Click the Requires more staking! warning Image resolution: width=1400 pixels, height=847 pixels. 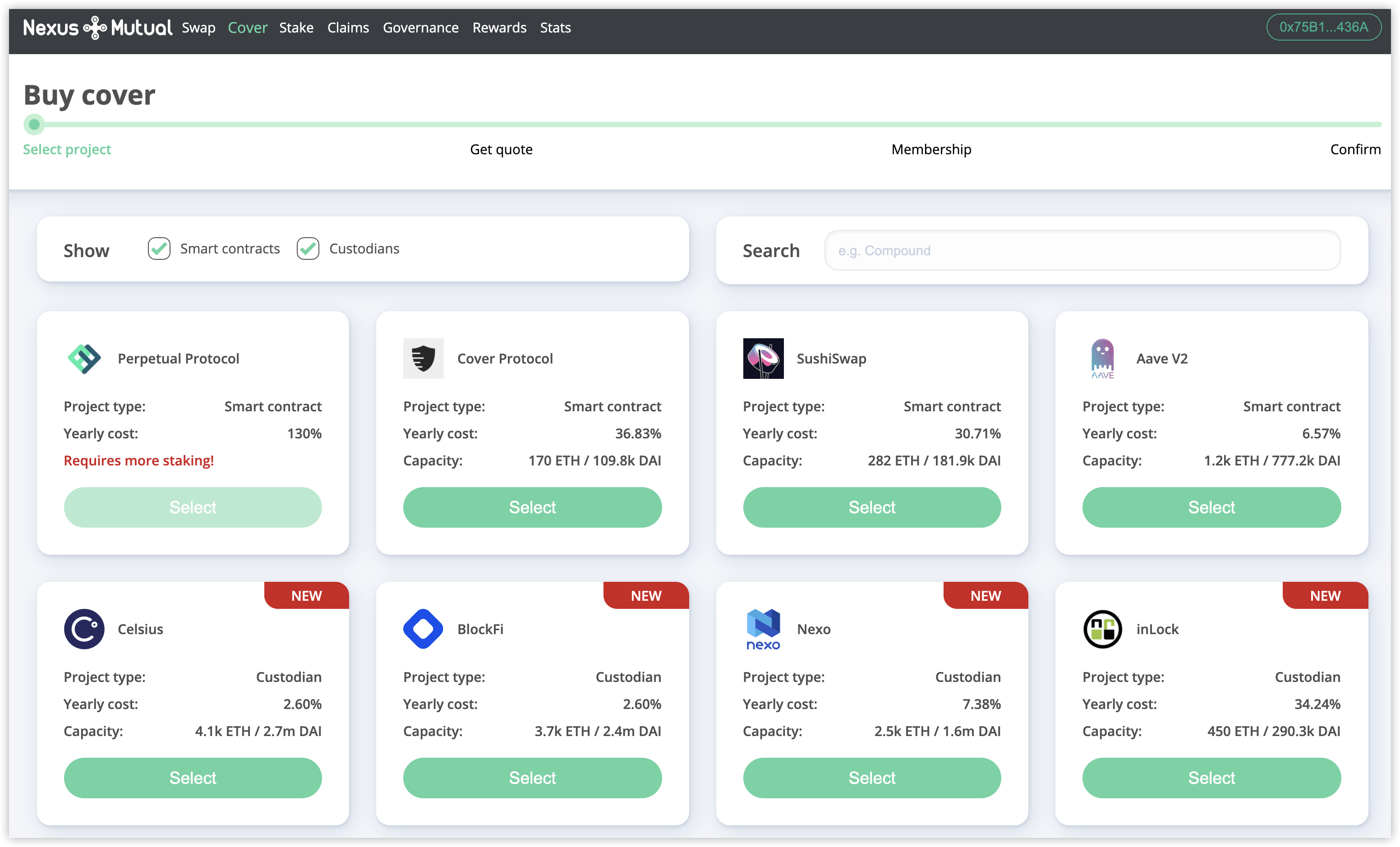click(138, 461)
